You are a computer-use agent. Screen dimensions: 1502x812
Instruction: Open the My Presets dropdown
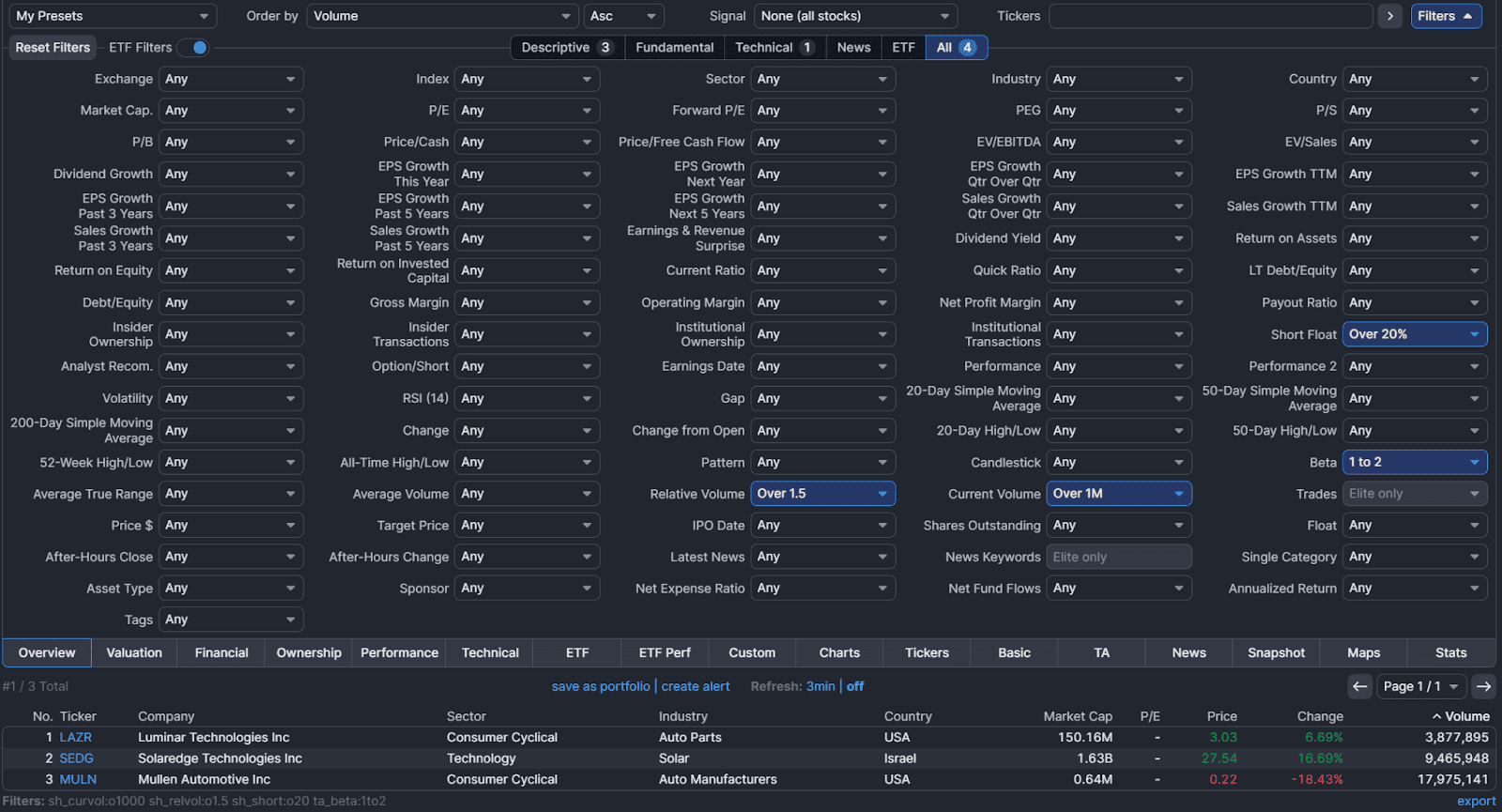click(112, 16)
